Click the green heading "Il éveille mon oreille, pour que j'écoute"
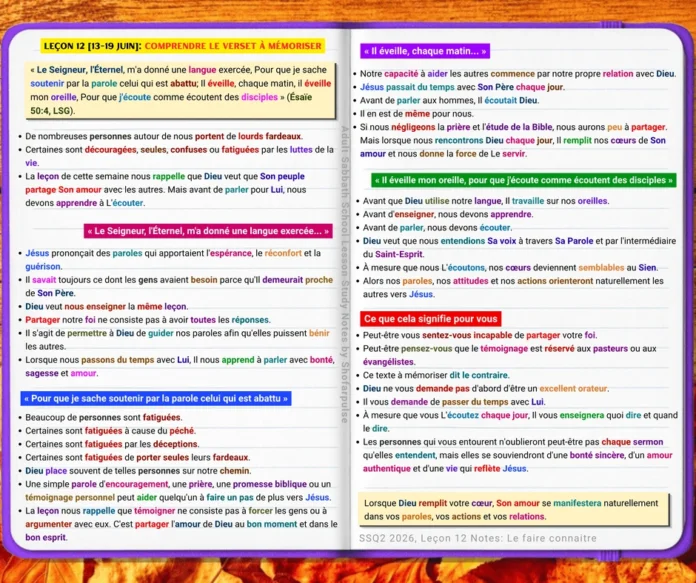This screenshot has width=696, height=583. (x=524, y=180)
